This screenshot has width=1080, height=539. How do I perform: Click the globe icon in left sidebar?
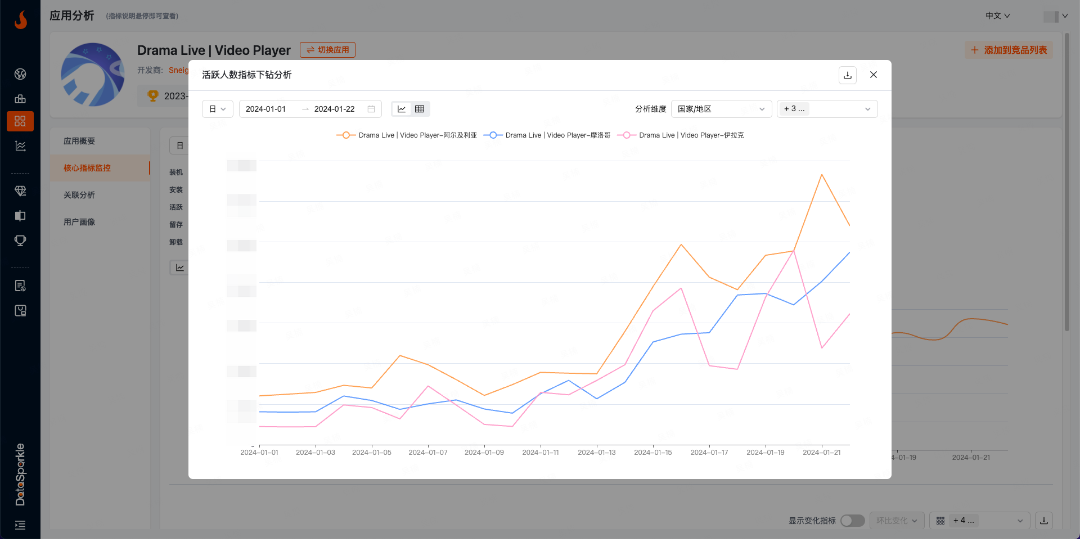point(20,74)
